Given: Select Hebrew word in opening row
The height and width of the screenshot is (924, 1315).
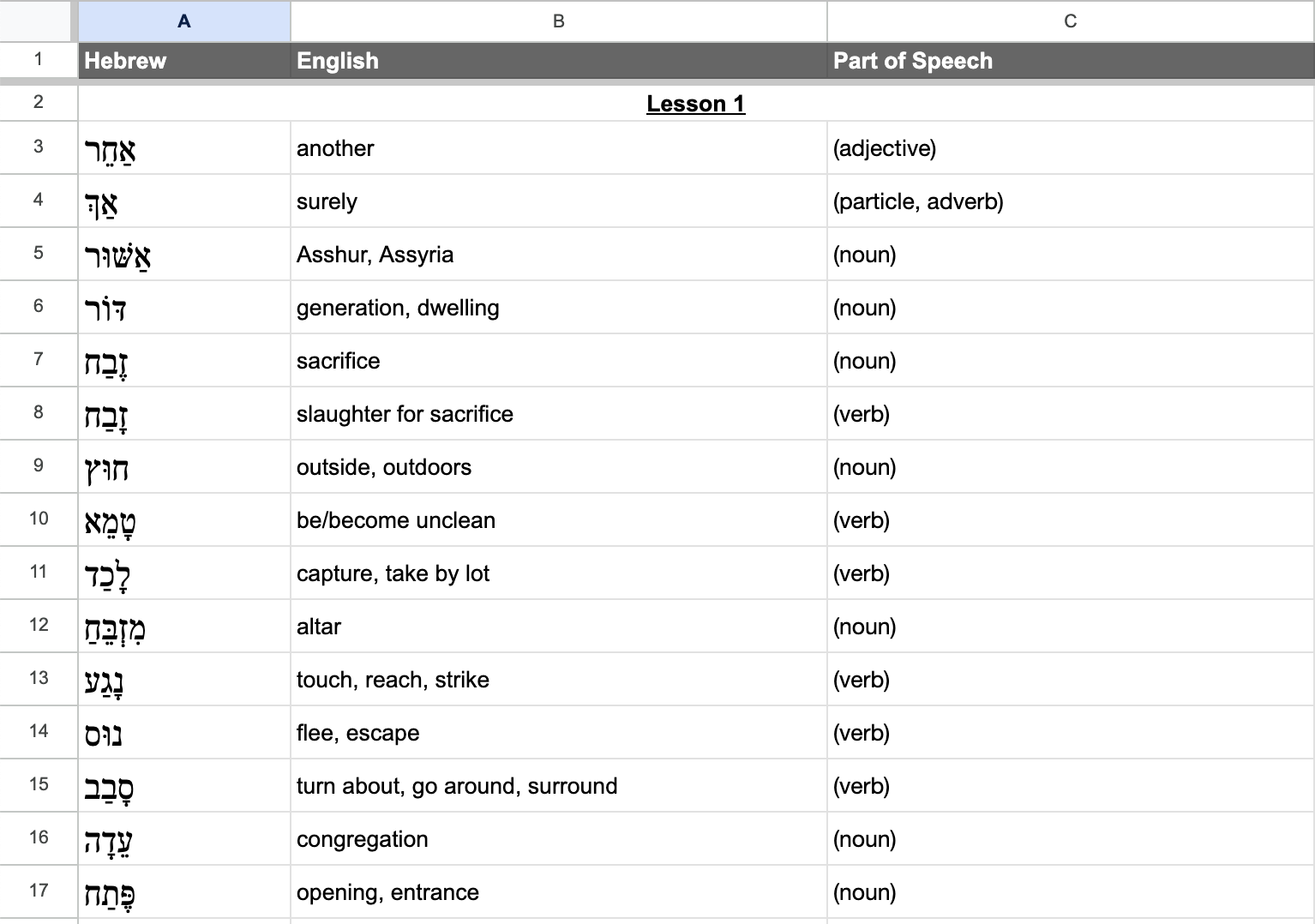Looking at the screenshot, I should click(184, 892).
